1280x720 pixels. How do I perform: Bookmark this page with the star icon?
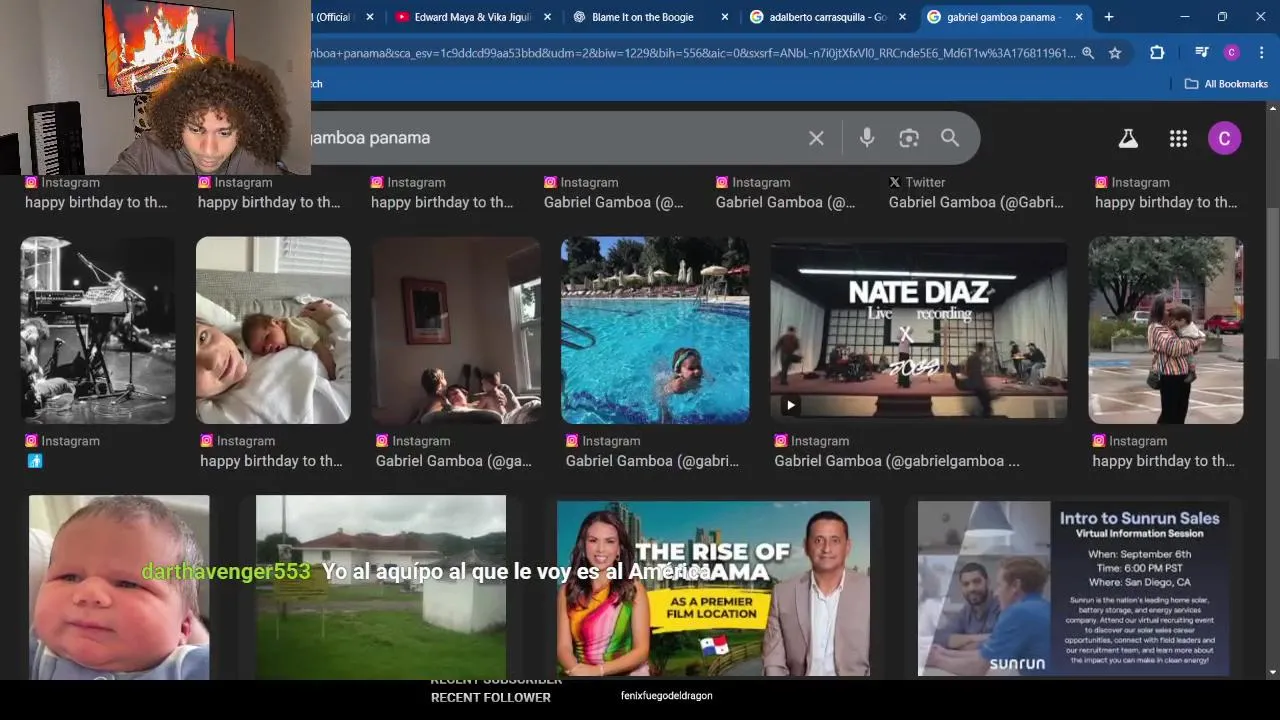[x=1115, y=53]
